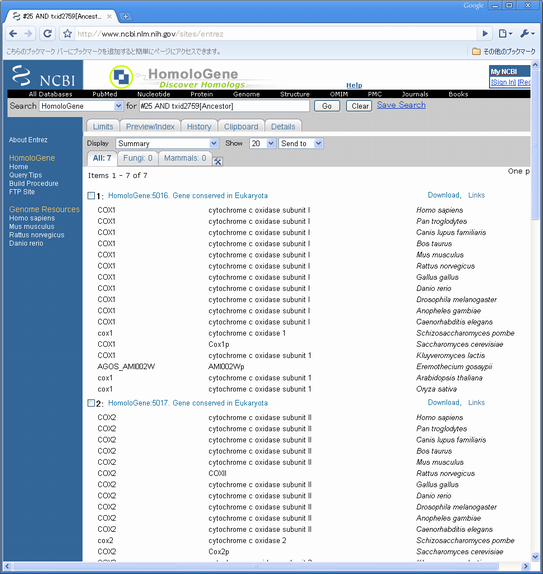Open the wrench settings menu
Image resolution: width=543 pixels, height=574 pixels.
pyautogui.click(x=527, y=34)
